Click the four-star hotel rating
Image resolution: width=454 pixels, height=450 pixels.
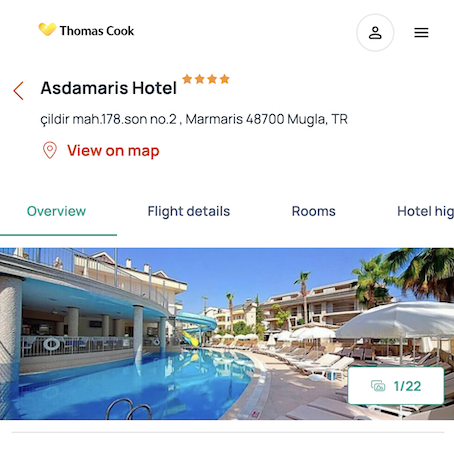[206, 79]
